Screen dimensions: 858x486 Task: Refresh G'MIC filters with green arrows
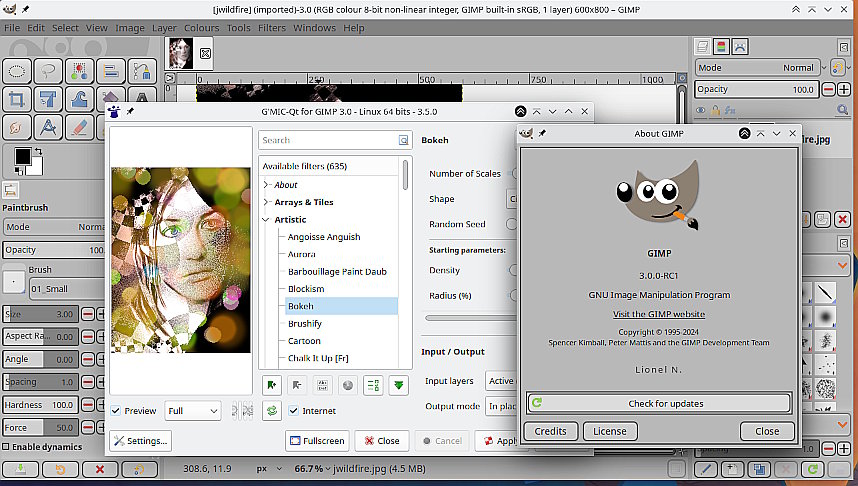tap(272, 410)
